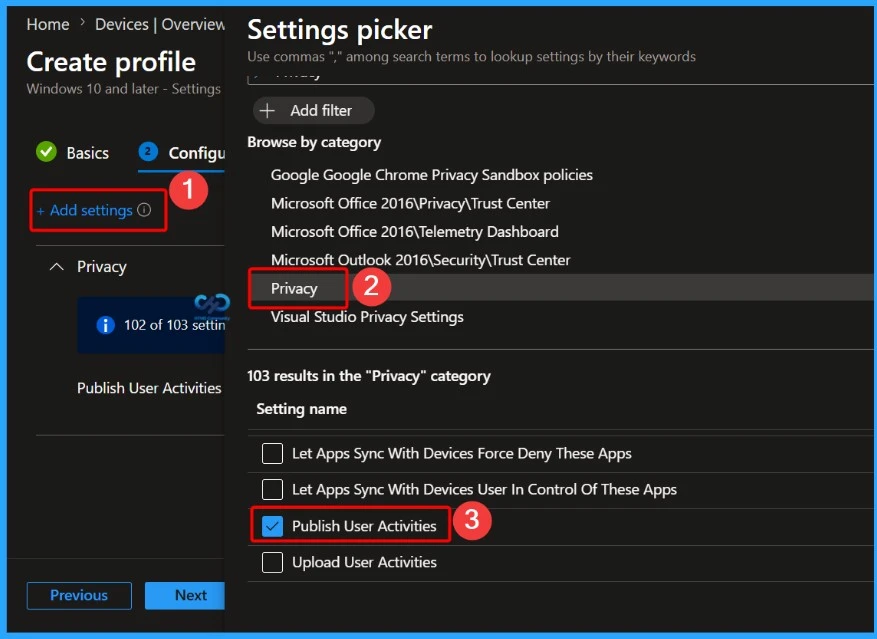Viewport: 877px width, 639px height.
Task: Click the Add filter button
Action: pyautogui.click(x=313, y=110)
